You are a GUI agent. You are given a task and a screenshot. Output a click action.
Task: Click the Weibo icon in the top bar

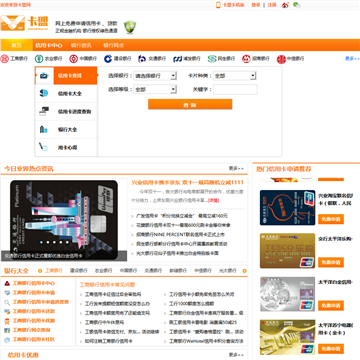coord(285,5)
